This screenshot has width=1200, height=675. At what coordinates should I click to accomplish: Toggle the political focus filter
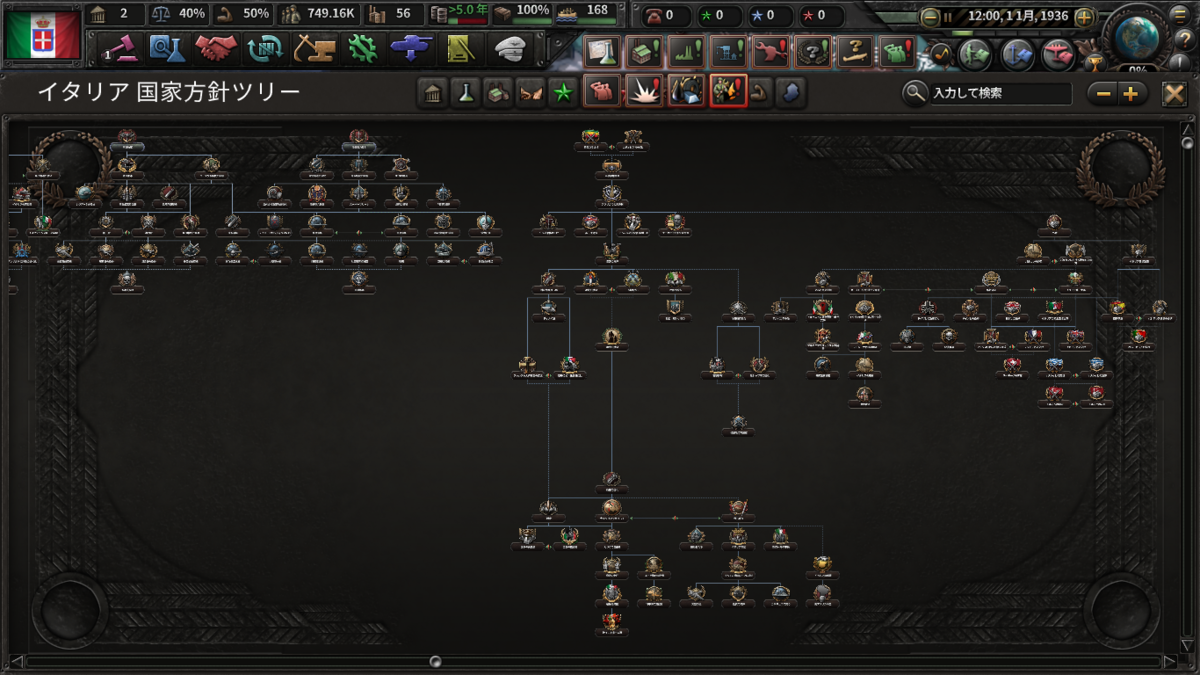[433, 93]
